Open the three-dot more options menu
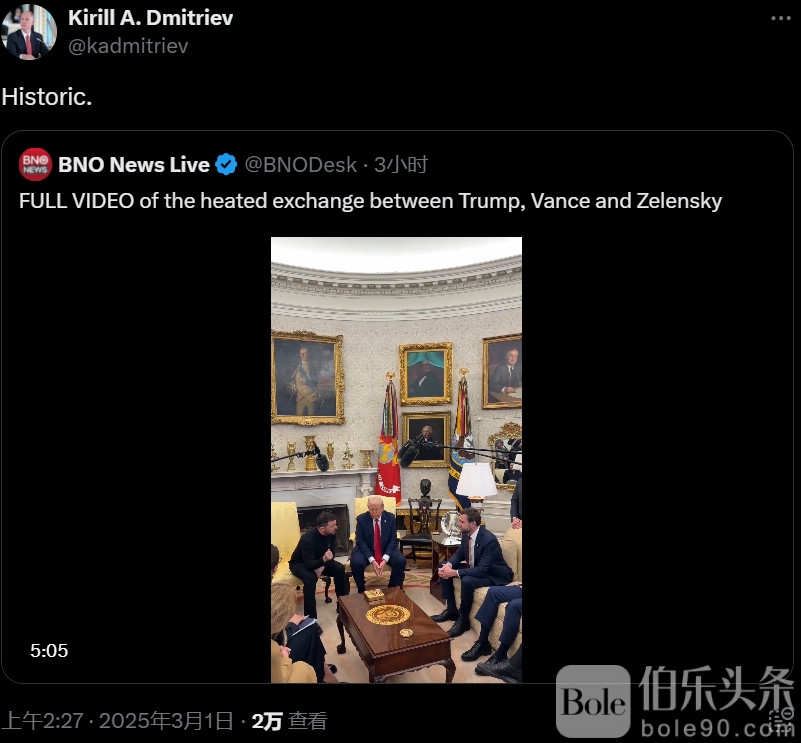This screenshot has width=801, height=743. 781,18
